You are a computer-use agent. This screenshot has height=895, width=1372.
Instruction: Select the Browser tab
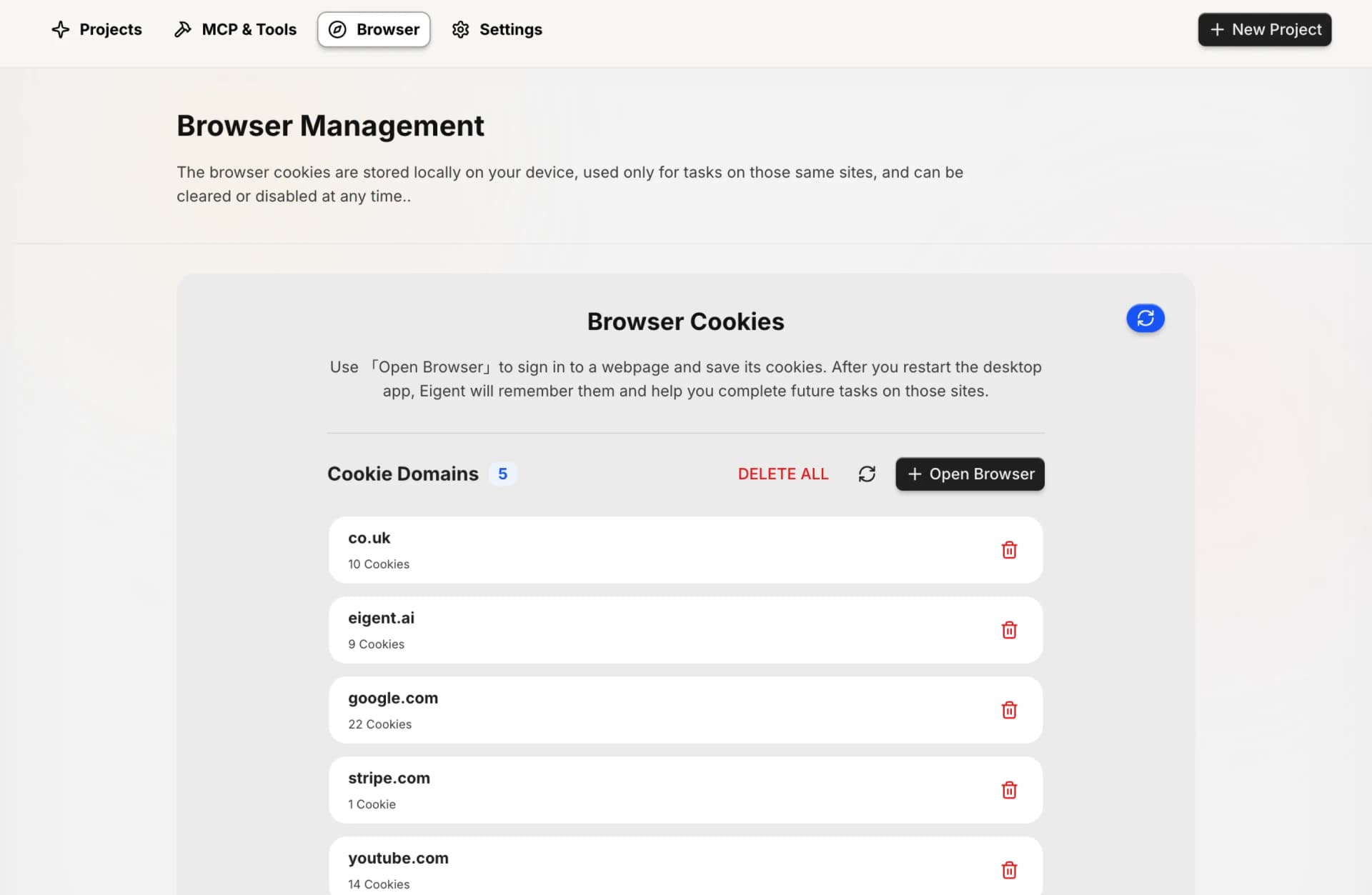coord(374,29)
